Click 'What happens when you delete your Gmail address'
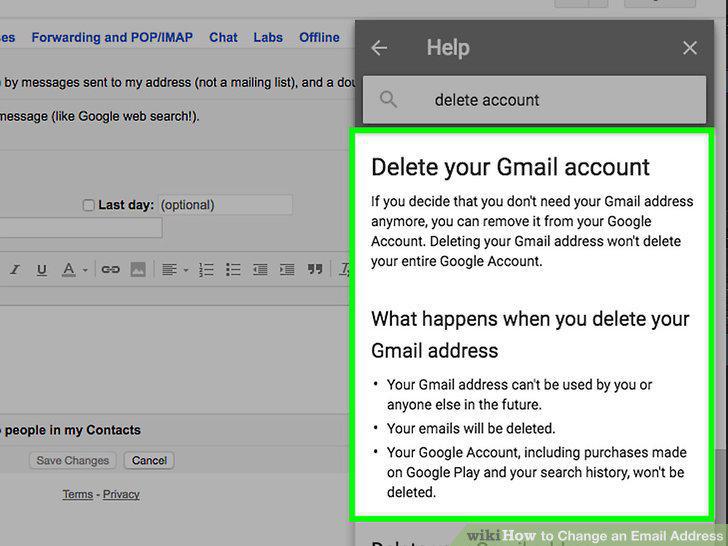This screenshot has width=728, height=546. [530, 334]
